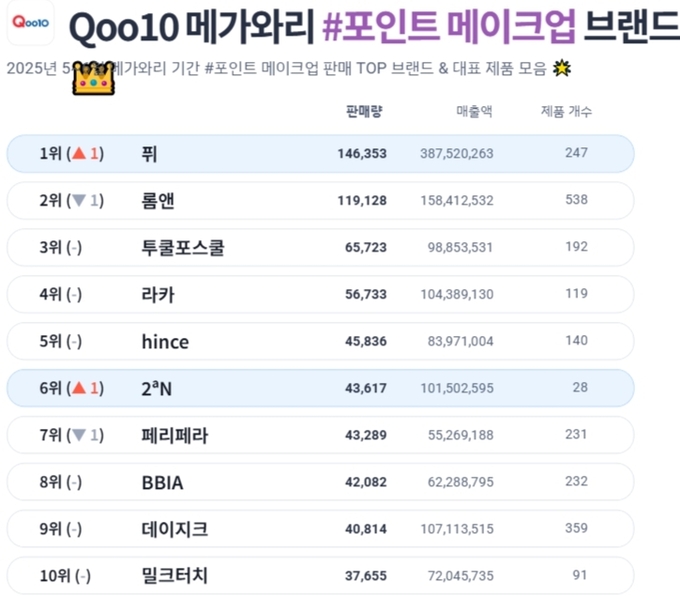Click sales volume 43,289
Viewport: 680px width, 596px height.
coord(366,435)
